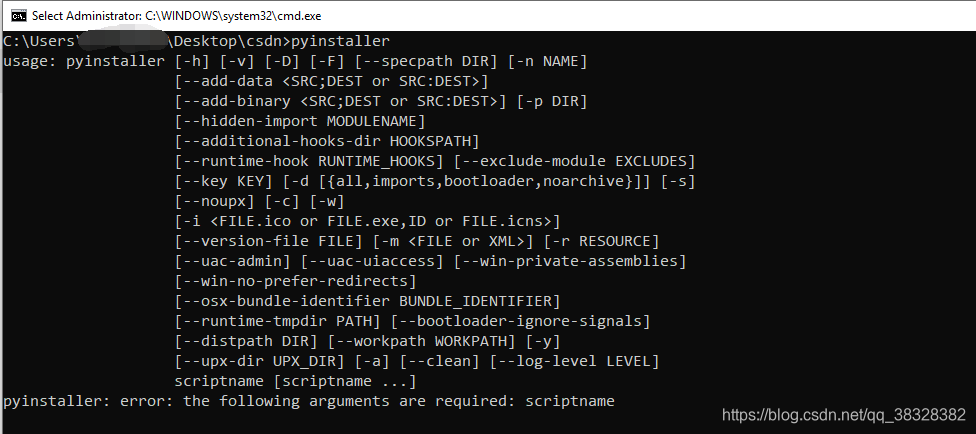Screen dimensions: 976x434
Task: Click the '[--exclude-module EXCLUDES]' option
Action: tap(574, 161)
